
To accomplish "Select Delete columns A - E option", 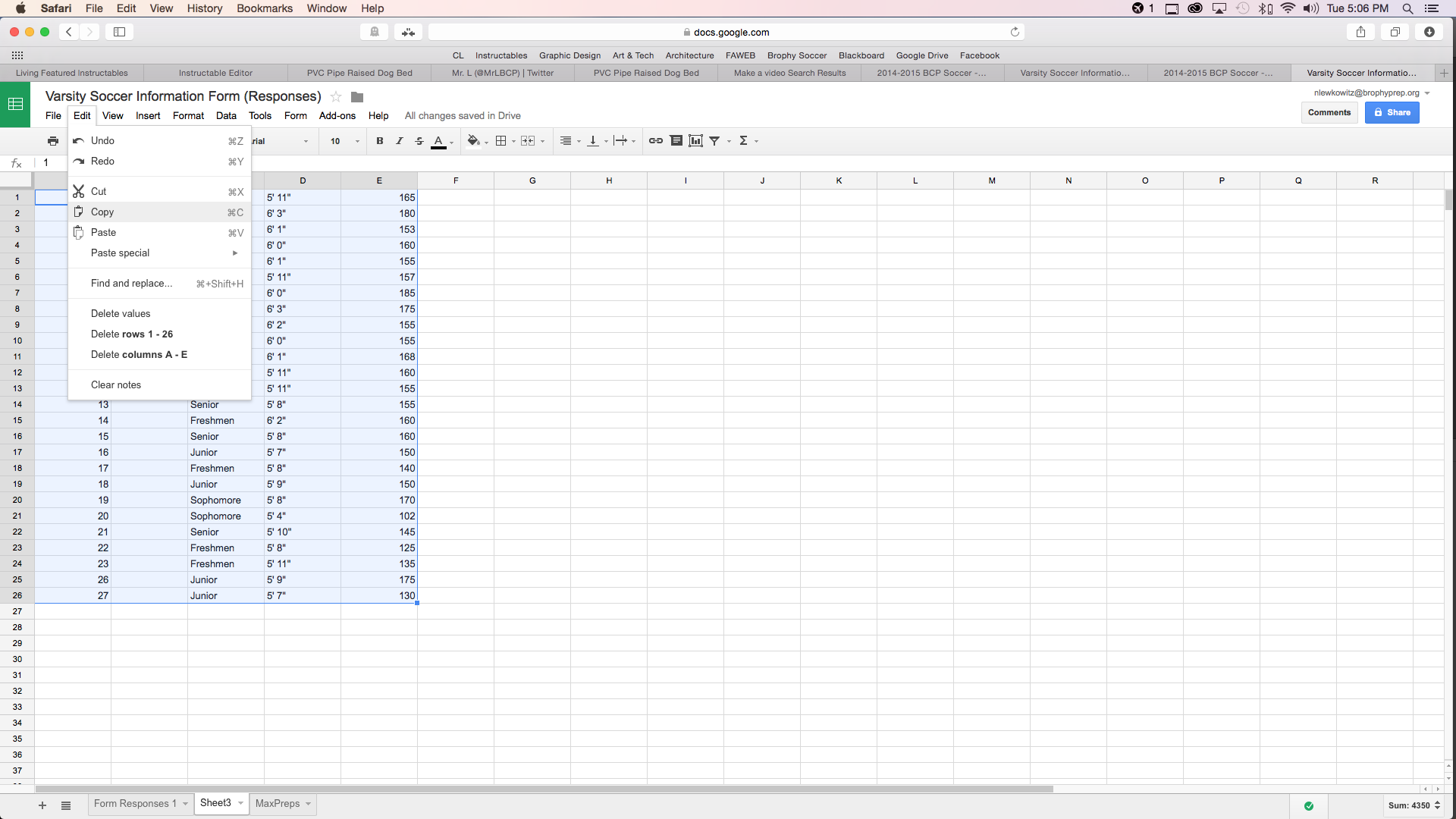I will 139,354.
